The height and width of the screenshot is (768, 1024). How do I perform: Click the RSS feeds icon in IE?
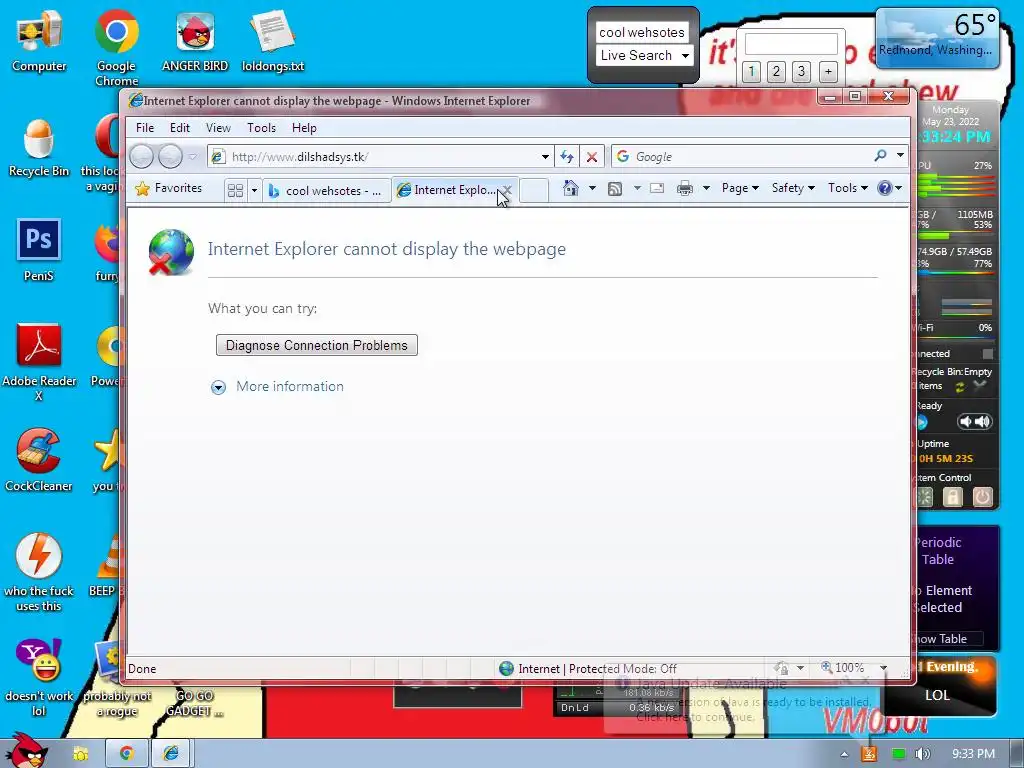(615, 189)
